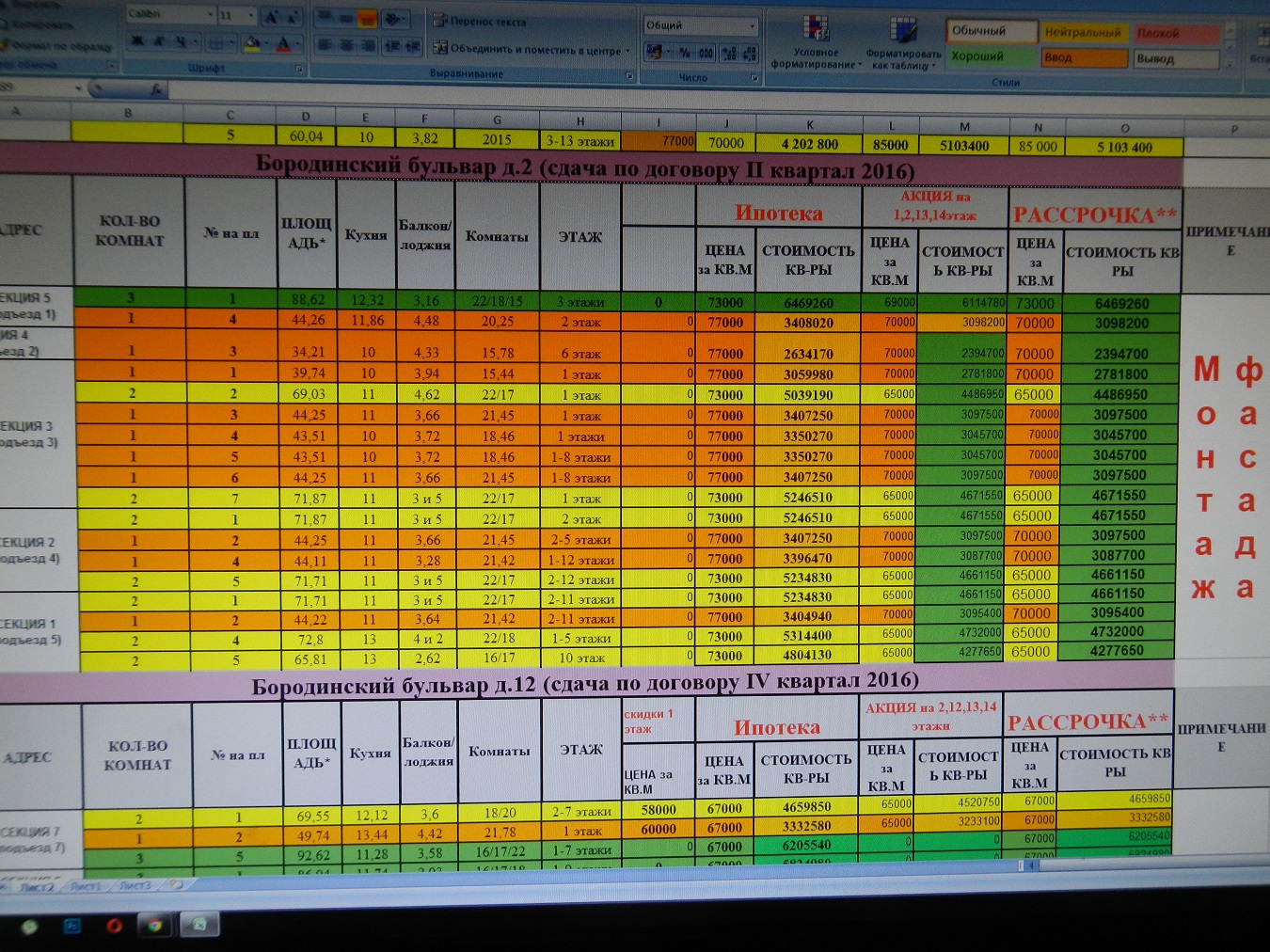1270x952 pixels.
Task: Open Chrome from the taskbar
Action: [x=154, y=926]
